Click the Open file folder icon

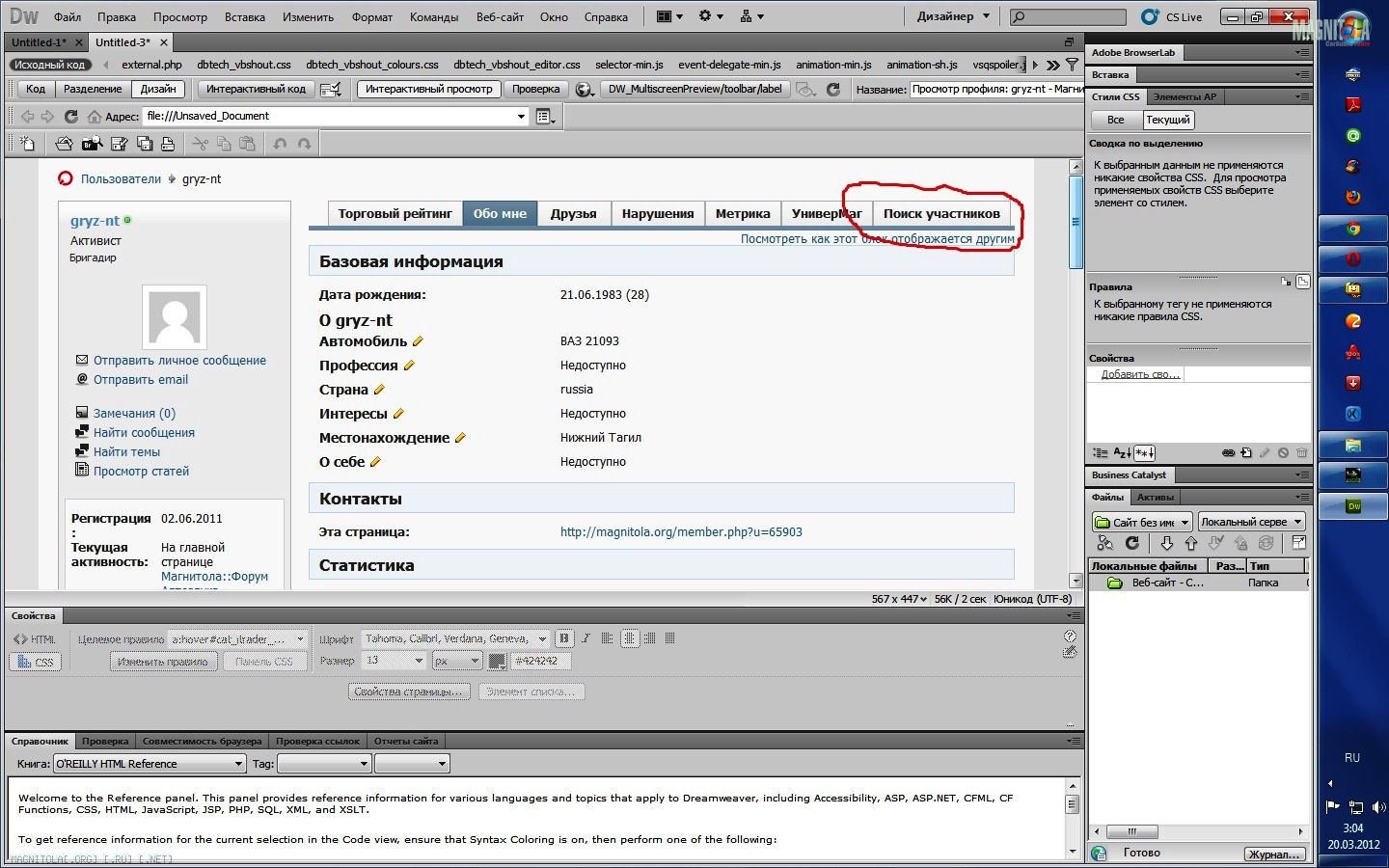click(x=64, y=144)
